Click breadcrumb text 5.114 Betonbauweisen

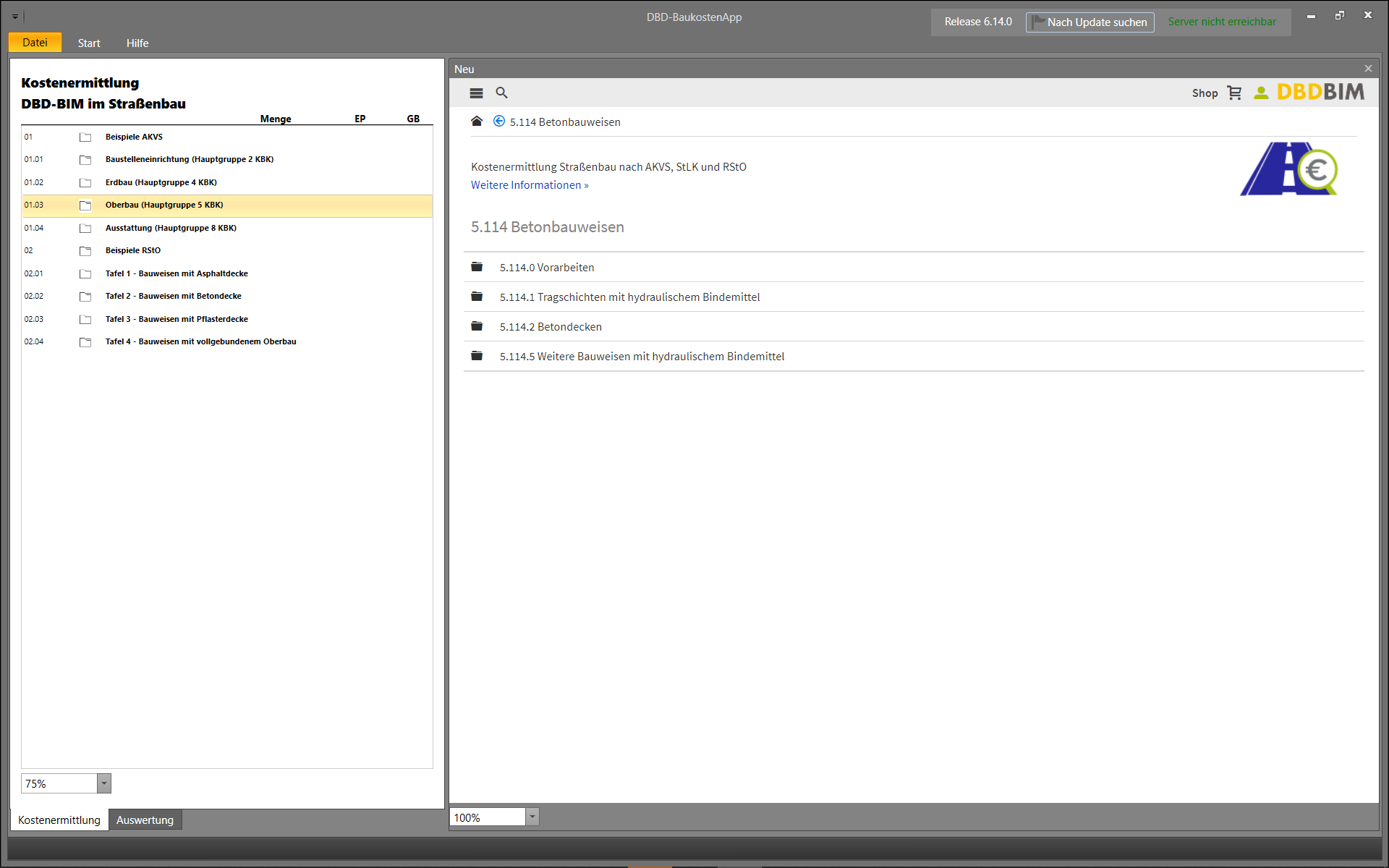(x=565, y=122)
